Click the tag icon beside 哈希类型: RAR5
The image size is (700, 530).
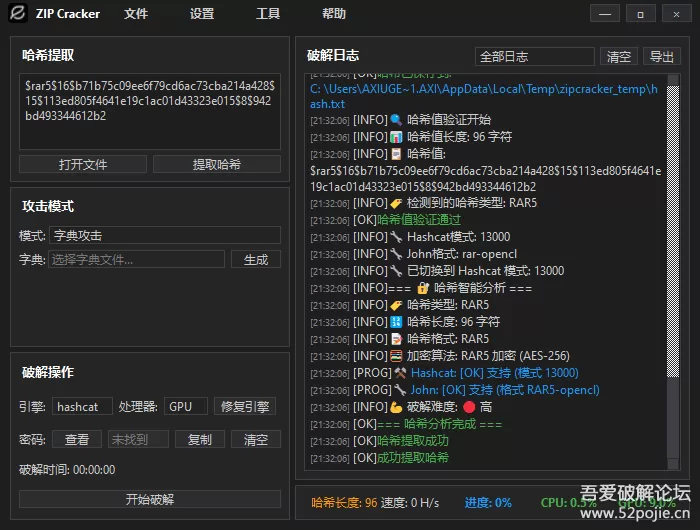pos(396,305)
